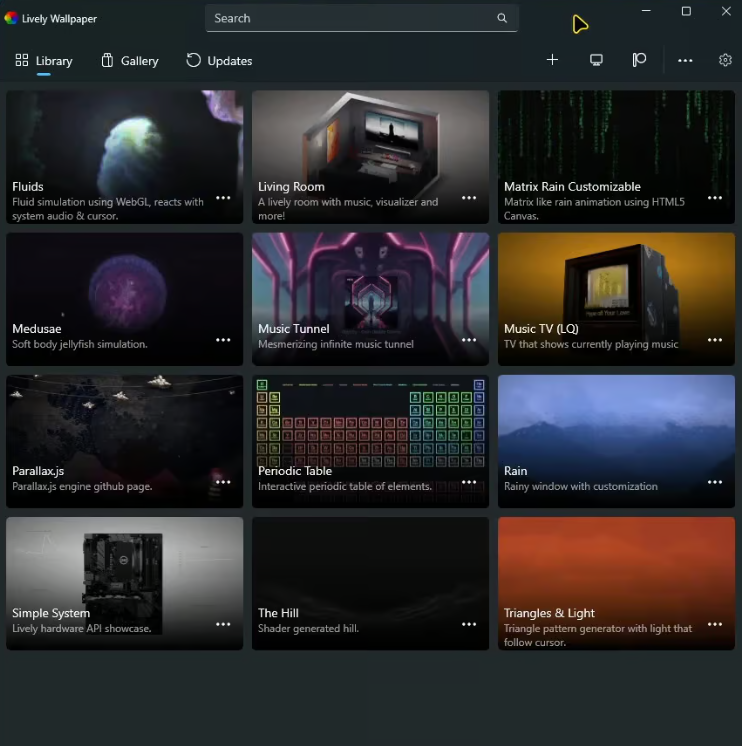Open the display control panel monitor icon
Screen dimensions: 742x746
pos(596,60)
